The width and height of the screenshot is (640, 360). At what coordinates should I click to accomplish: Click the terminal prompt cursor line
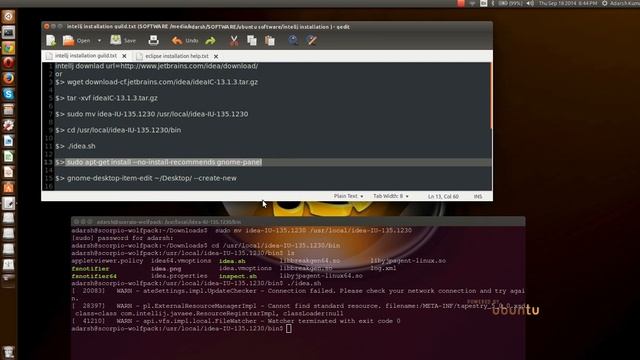182,329
